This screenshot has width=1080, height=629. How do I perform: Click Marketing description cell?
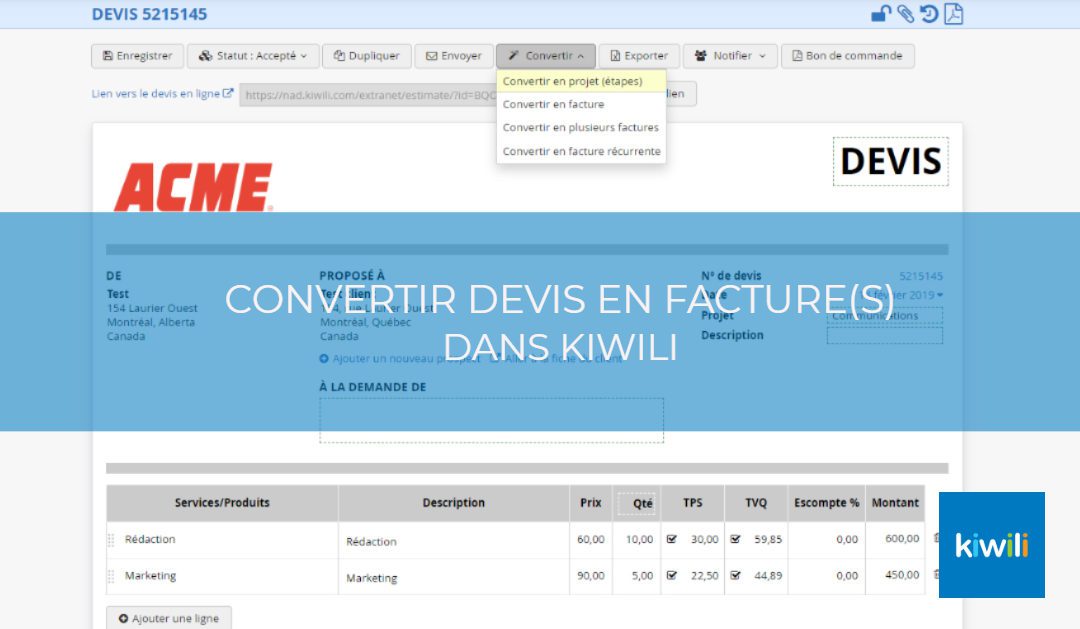(x=454, y=578)
